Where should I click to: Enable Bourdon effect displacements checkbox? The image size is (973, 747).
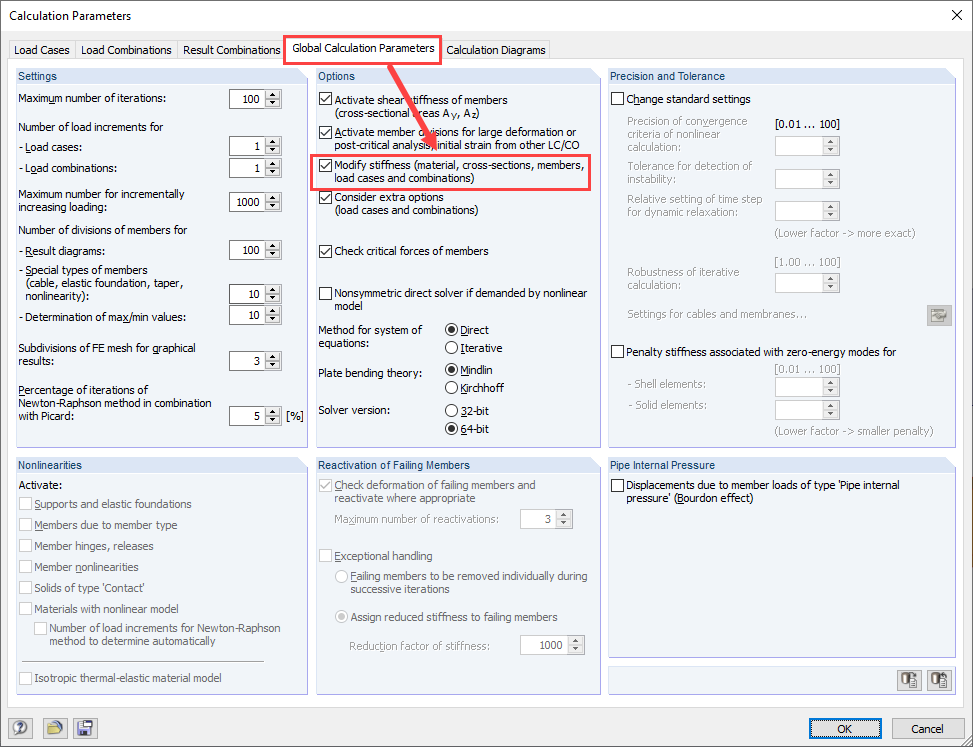pyautogui.click(x=617, y=485)
